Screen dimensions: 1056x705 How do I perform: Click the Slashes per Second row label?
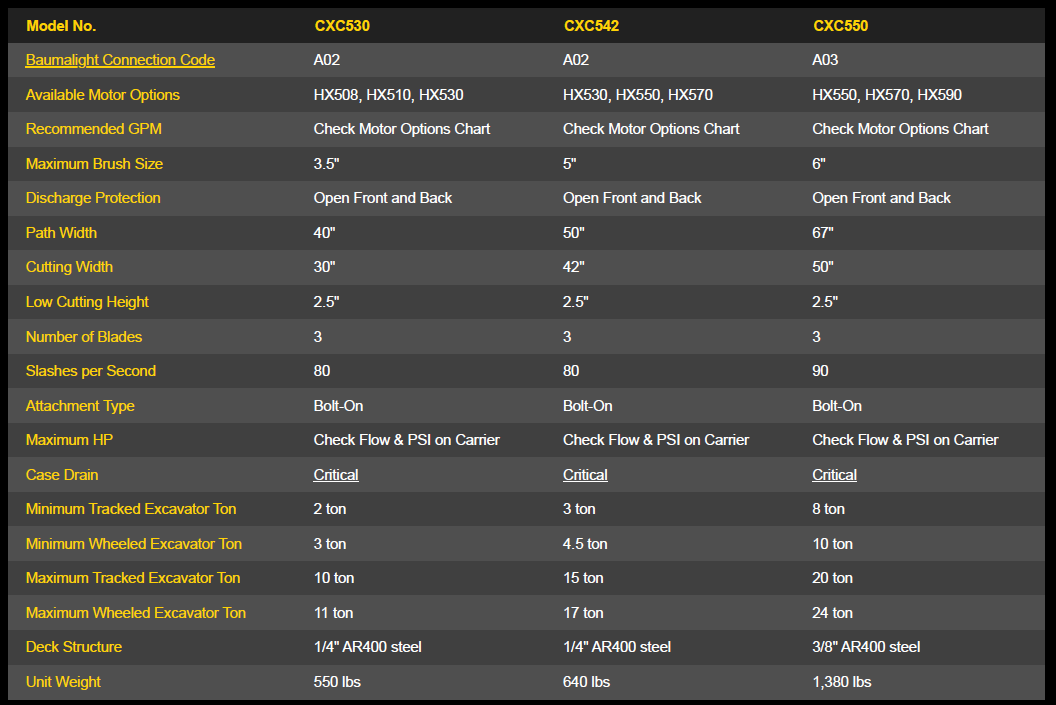[x=91, y=371]
